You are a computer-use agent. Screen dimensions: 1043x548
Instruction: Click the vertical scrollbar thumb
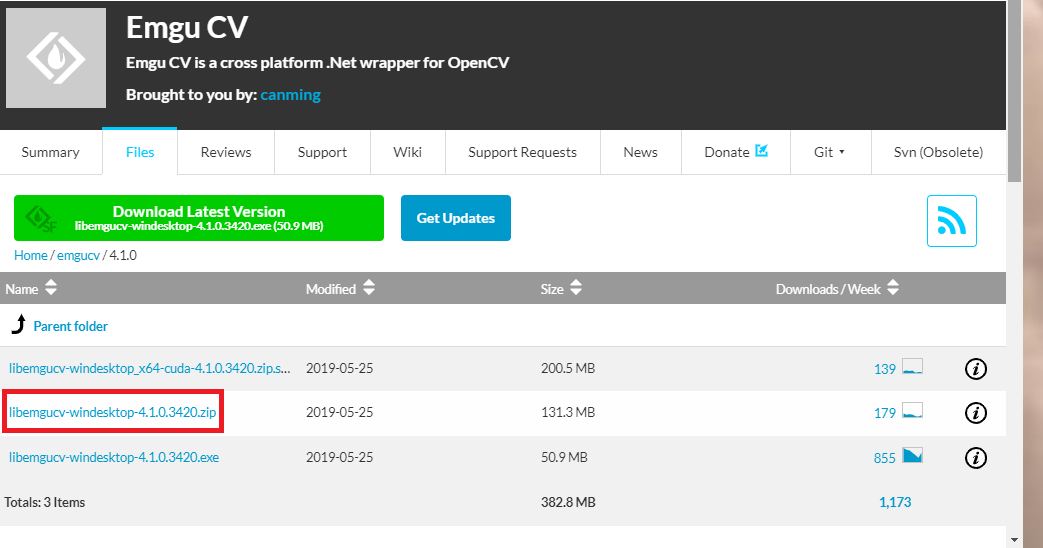click(x=1014, y=92)
